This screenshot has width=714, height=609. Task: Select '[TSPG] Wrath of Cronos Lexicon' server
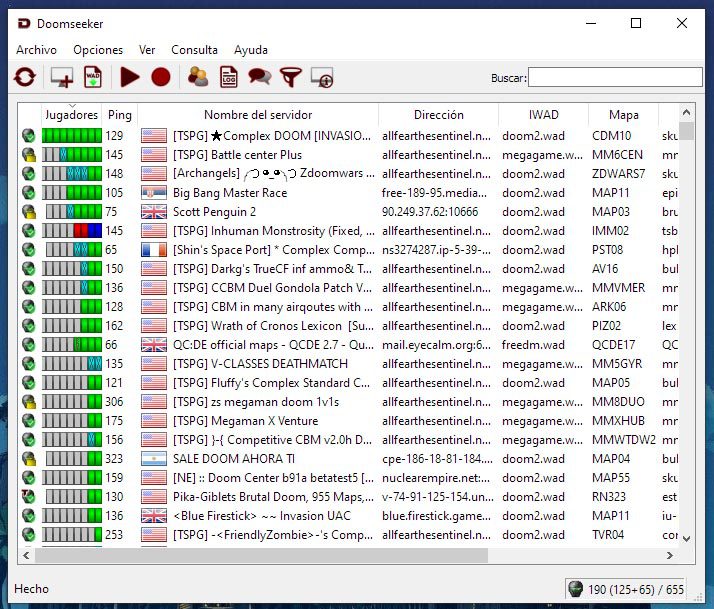coord(273,326)
